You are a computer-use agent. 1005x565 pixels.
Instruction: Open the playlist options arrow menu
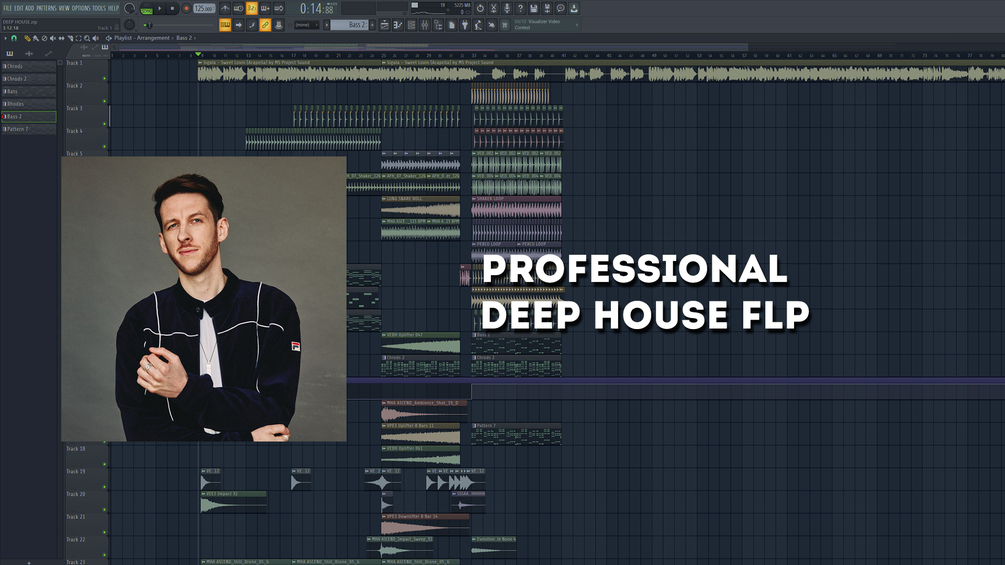click(x=6, y=38)
